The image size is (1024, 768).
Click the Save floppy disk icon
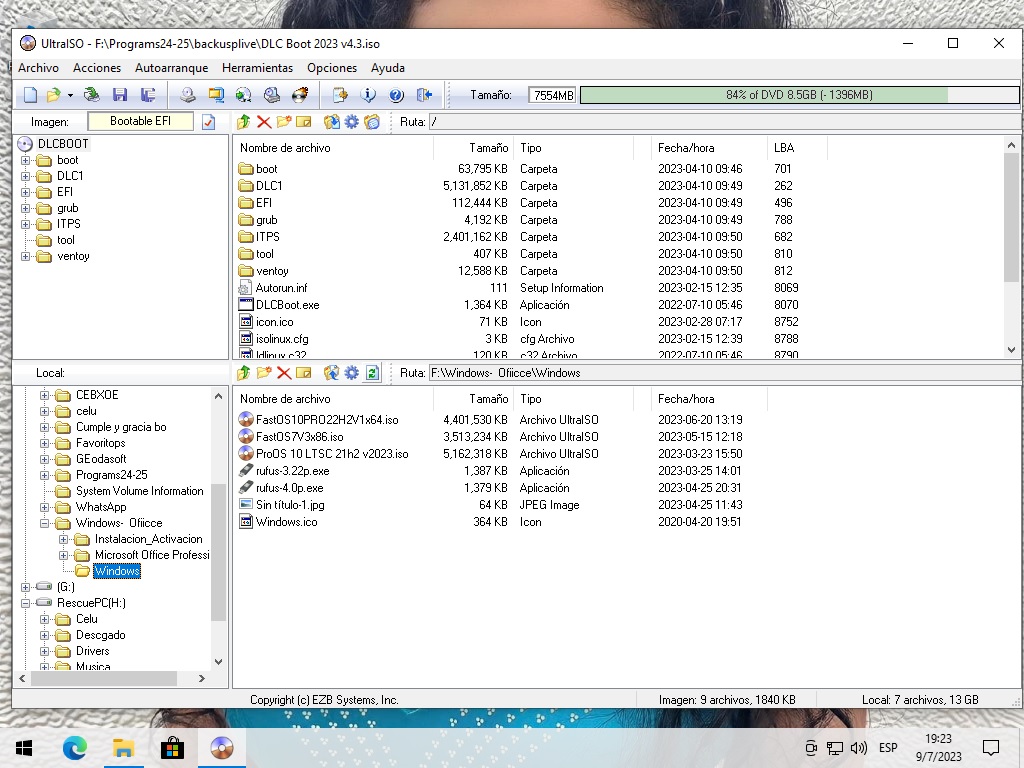tap(120, 95)
